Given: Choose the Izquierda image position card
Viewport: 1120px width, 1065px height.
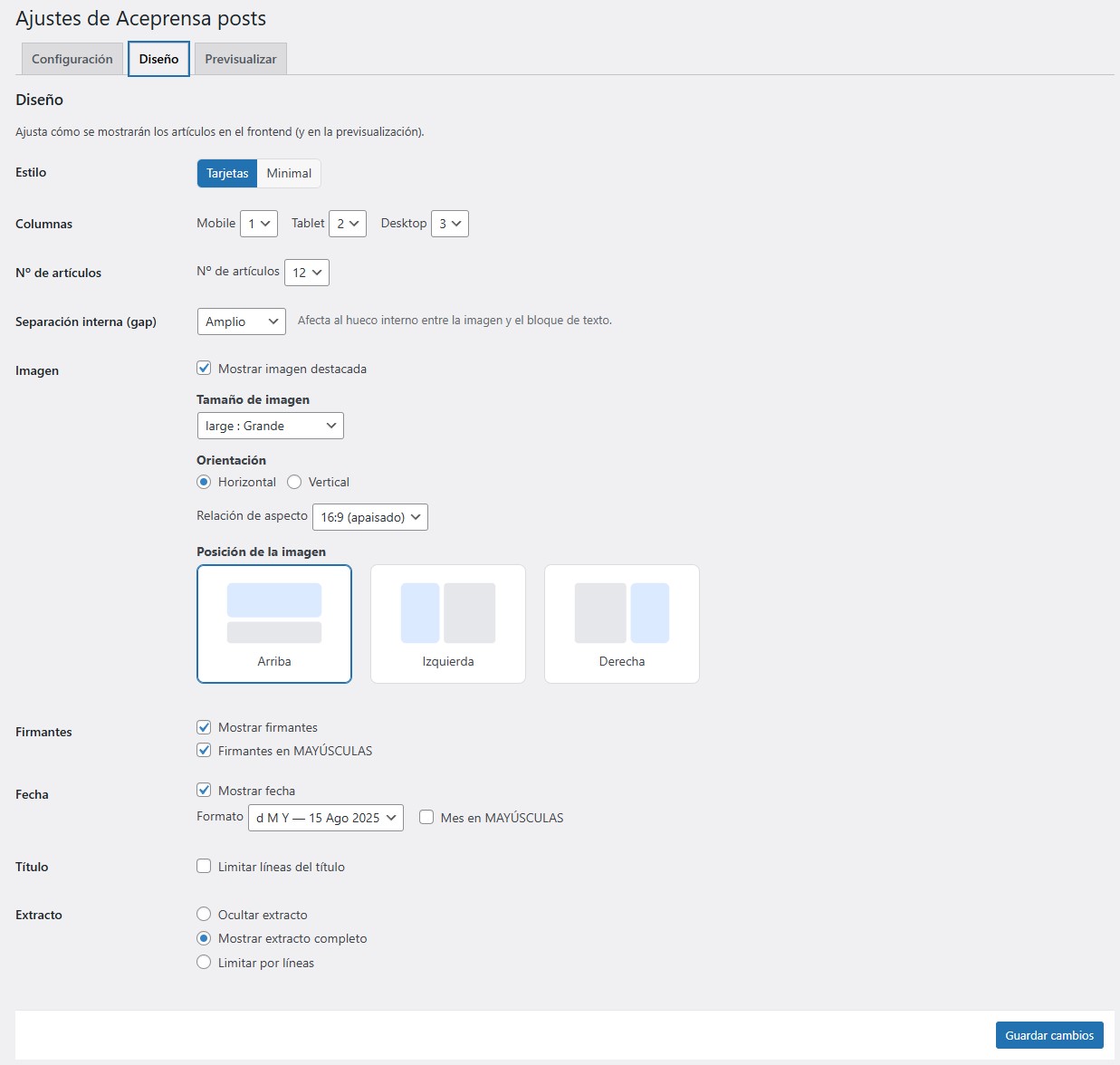Looking at the screenshot, I should pos(448,624).
